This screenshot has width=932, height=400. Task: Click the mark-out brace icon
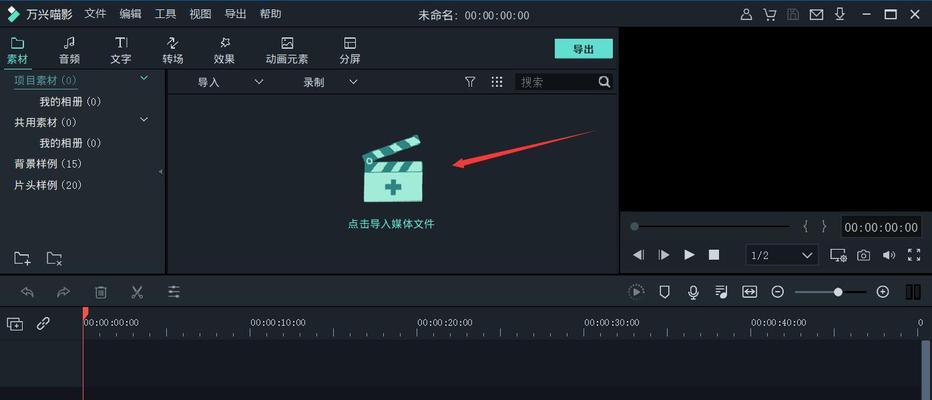[x=824, y=226]
